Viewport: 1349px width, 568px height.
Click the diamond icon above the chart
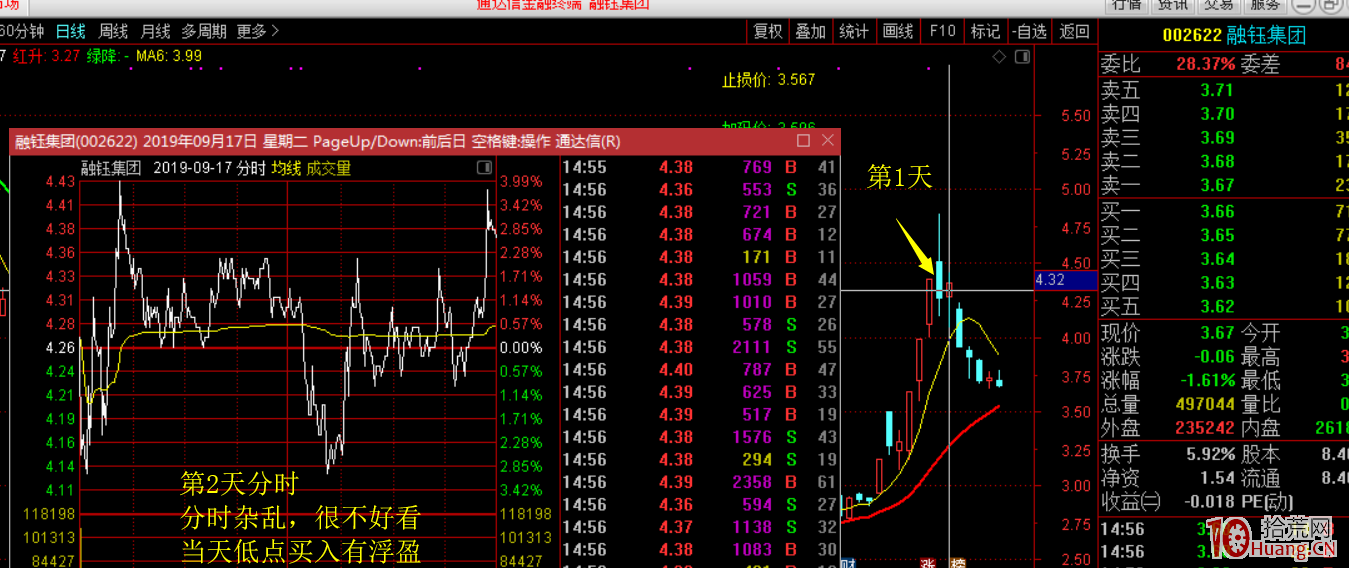(999, 57)
